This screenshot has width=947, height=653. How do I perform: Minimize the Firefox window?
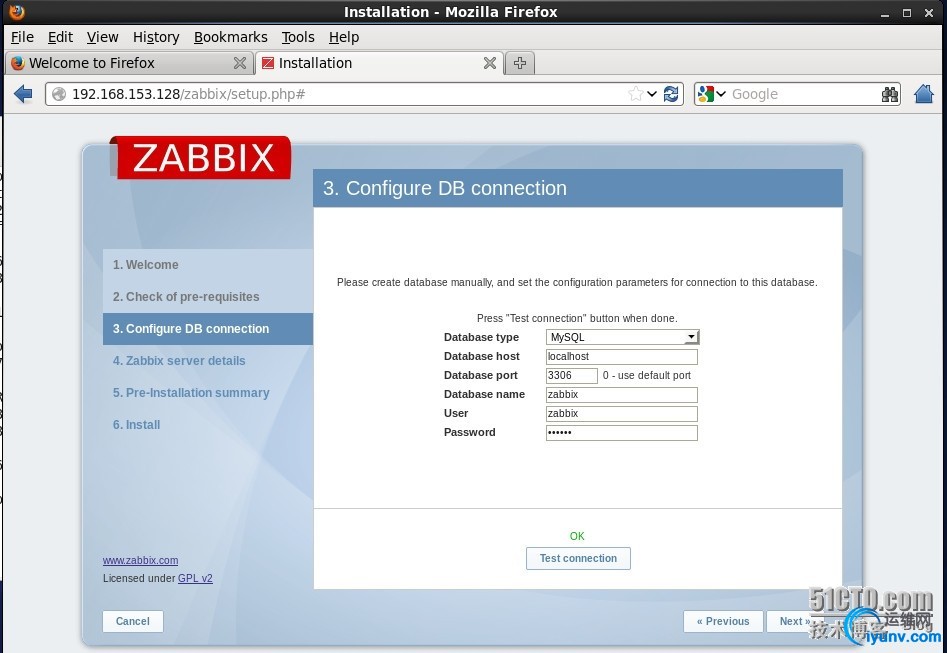(885, 13)
